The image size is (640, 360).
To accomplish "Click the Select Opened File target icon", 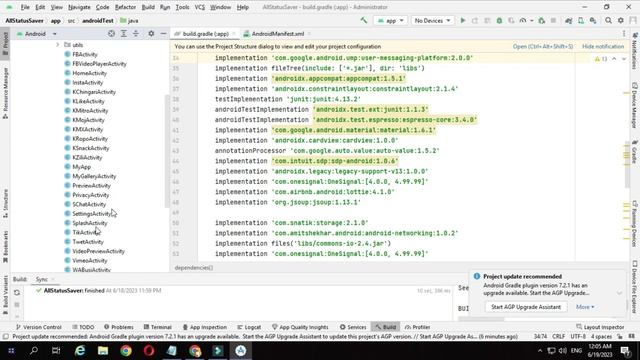I will point(111,33).
